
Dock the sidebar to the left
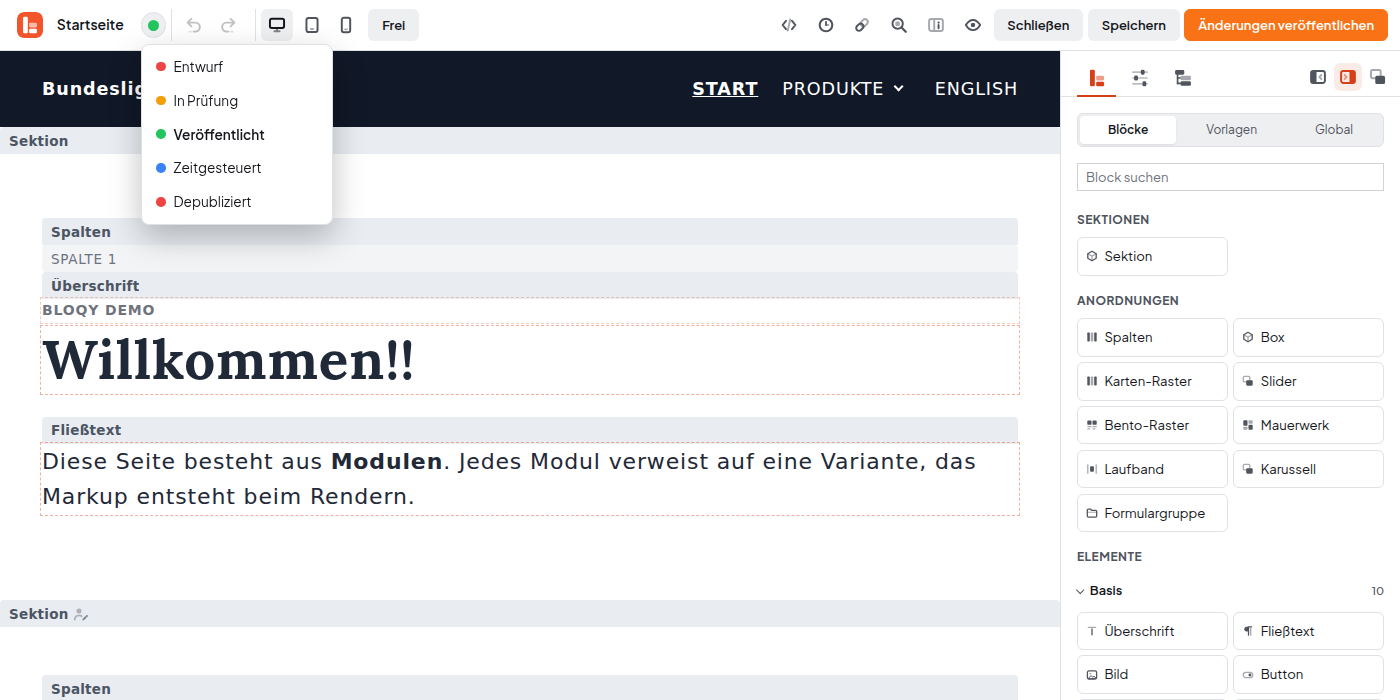(1318, 77)
